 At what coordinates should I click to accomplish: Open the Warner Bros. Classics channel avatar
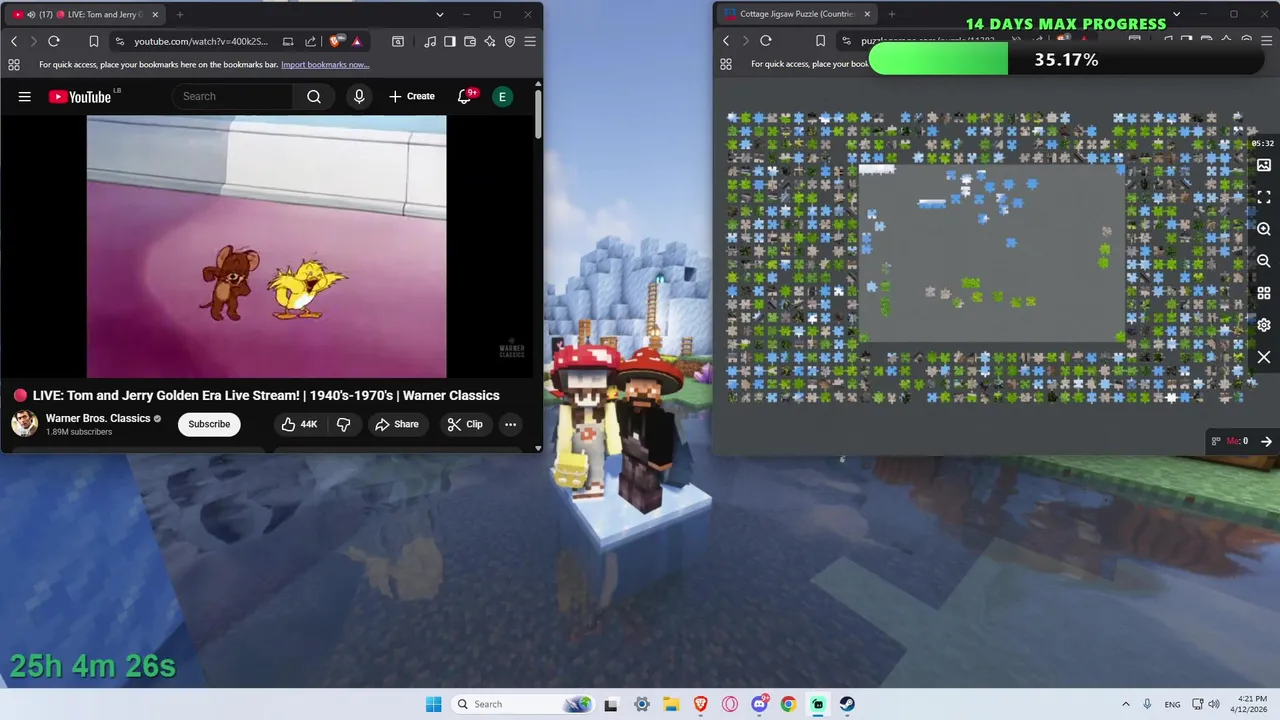[x=25, y=424]
